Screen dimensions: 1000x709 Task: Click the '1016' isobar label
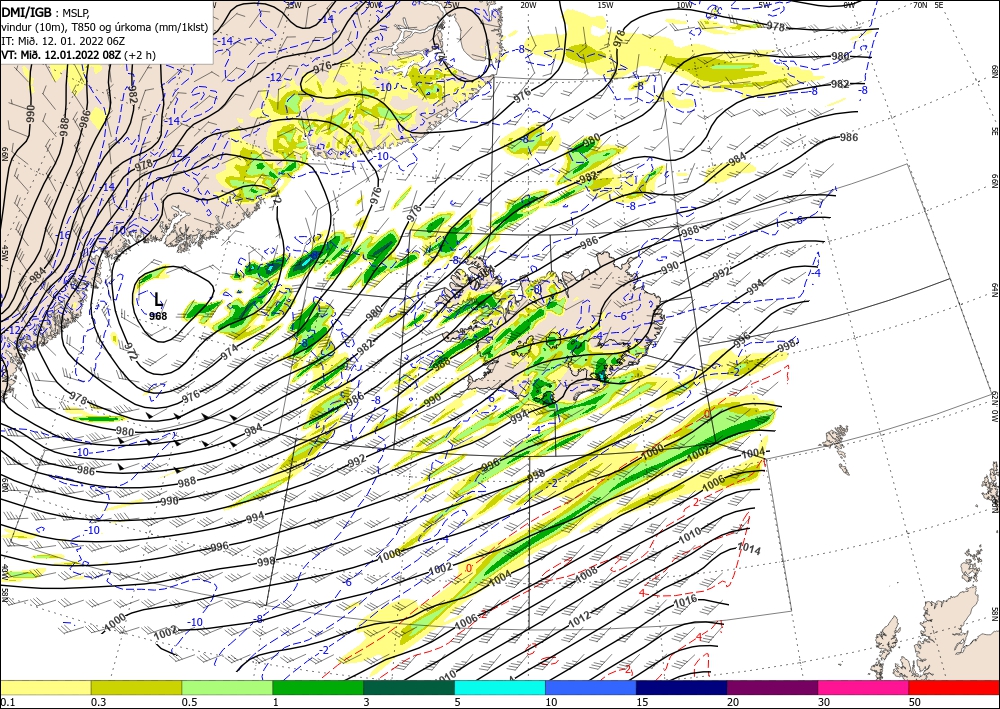pos(686,601)
